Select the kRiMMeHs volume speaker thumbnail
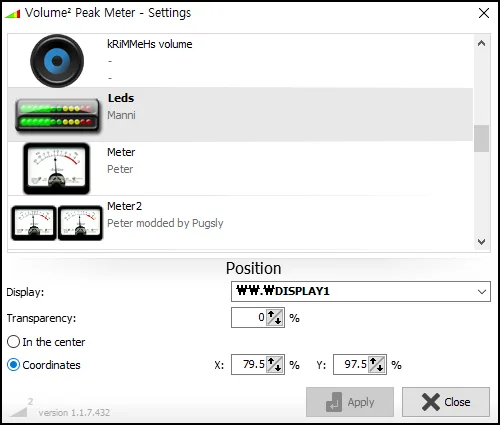The image size is (500, 425). pos(57,61)
